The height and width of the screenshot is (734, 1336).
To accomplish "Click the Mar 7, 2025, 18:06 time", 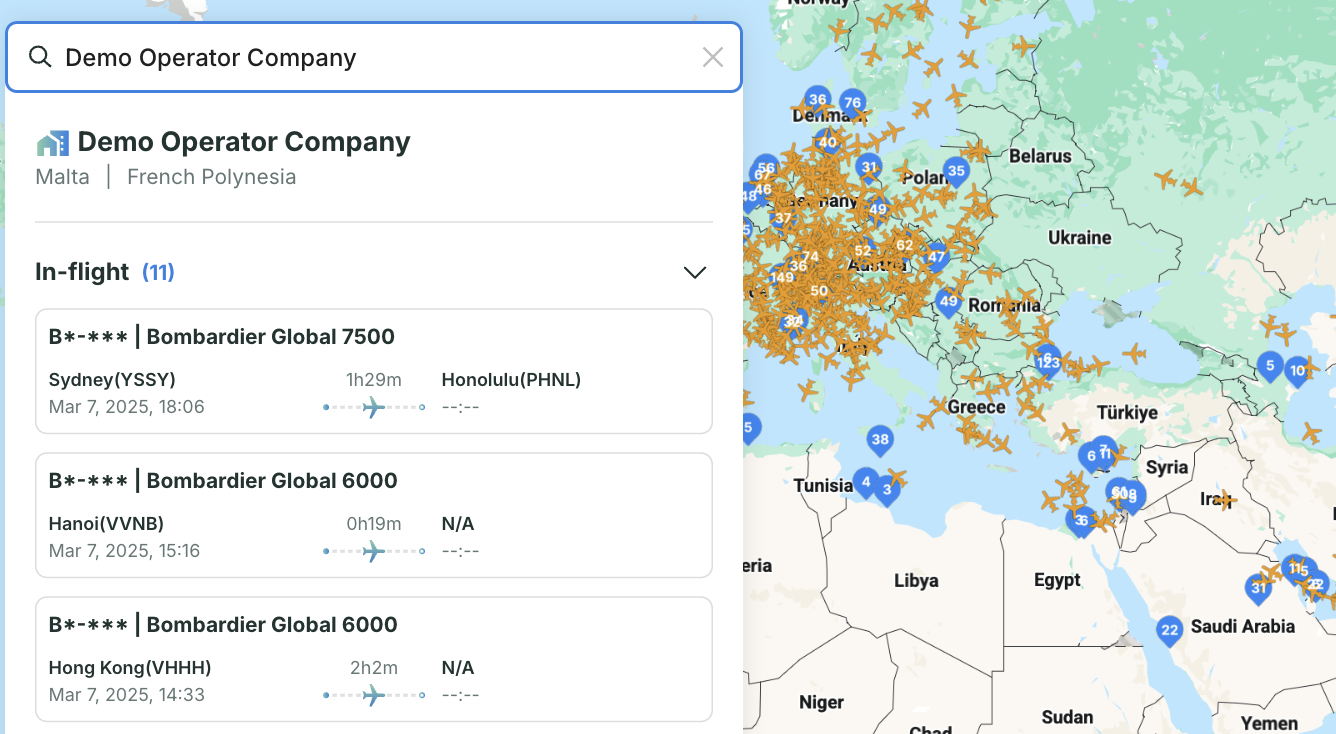I will [126, 407].
